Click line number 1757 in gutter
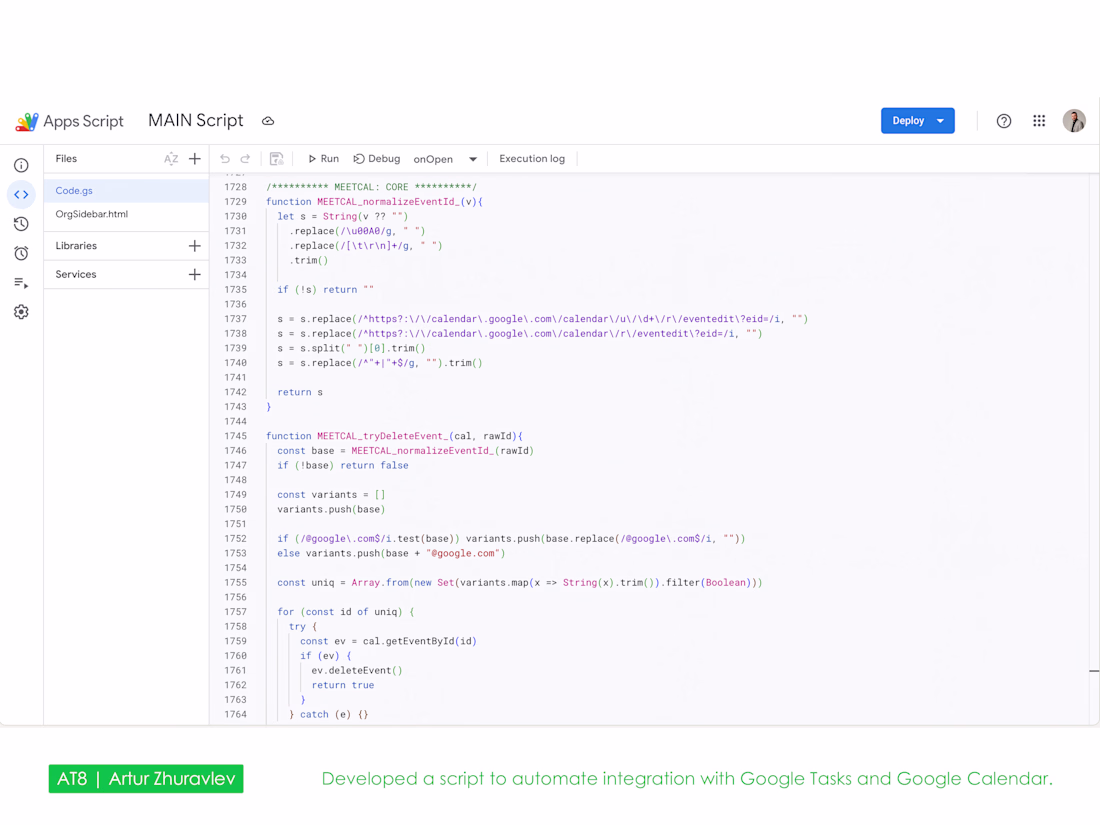1100x825 pixels. [236, 612]
